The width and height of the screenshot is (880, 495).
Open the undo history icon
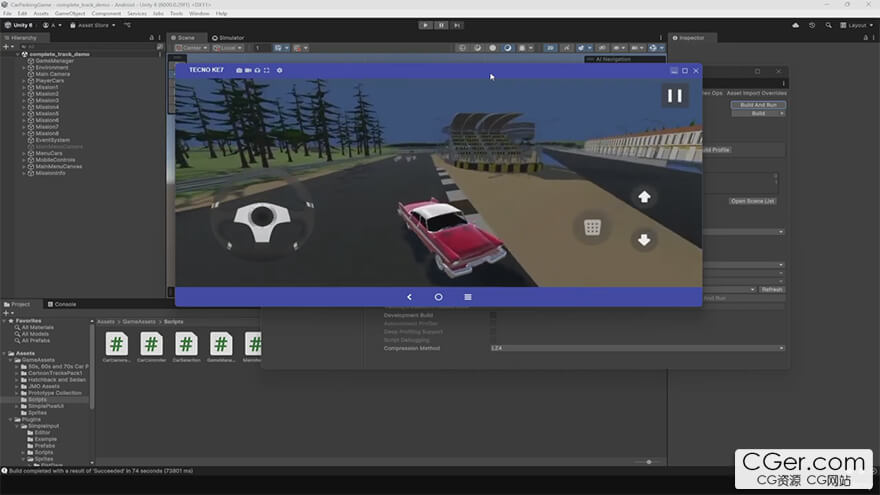click(812, 25)
